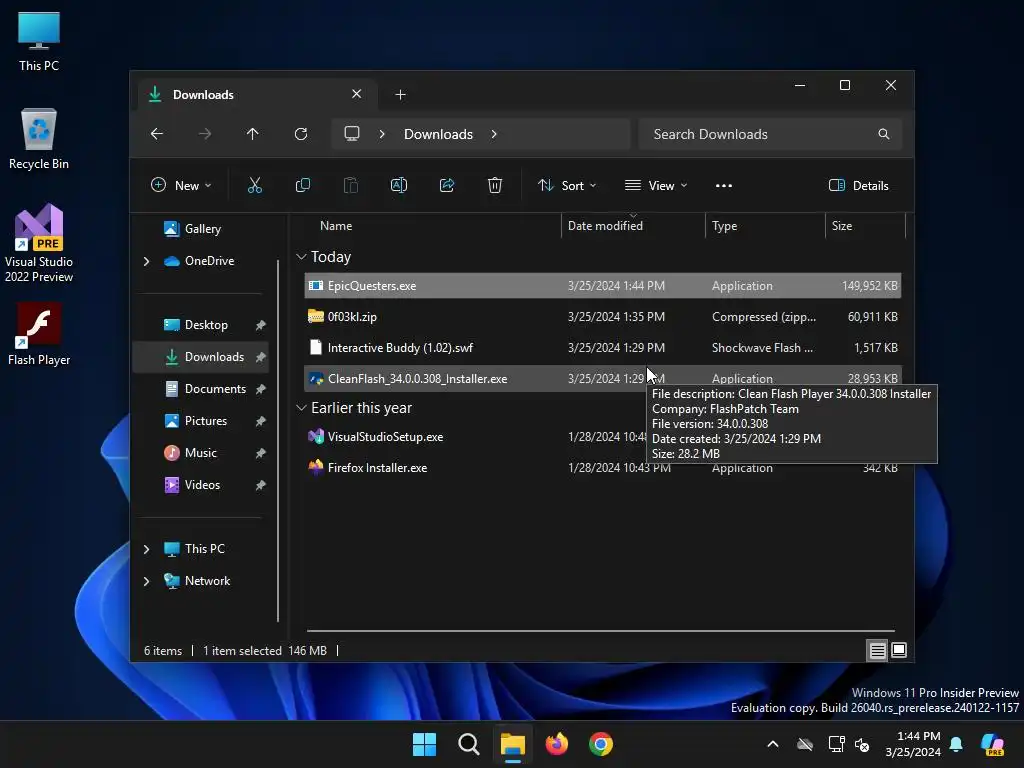The height and width of the screenshot is (768, 1024).
Task: Go up one folder level arrow
Action: [x=253, y=134]
